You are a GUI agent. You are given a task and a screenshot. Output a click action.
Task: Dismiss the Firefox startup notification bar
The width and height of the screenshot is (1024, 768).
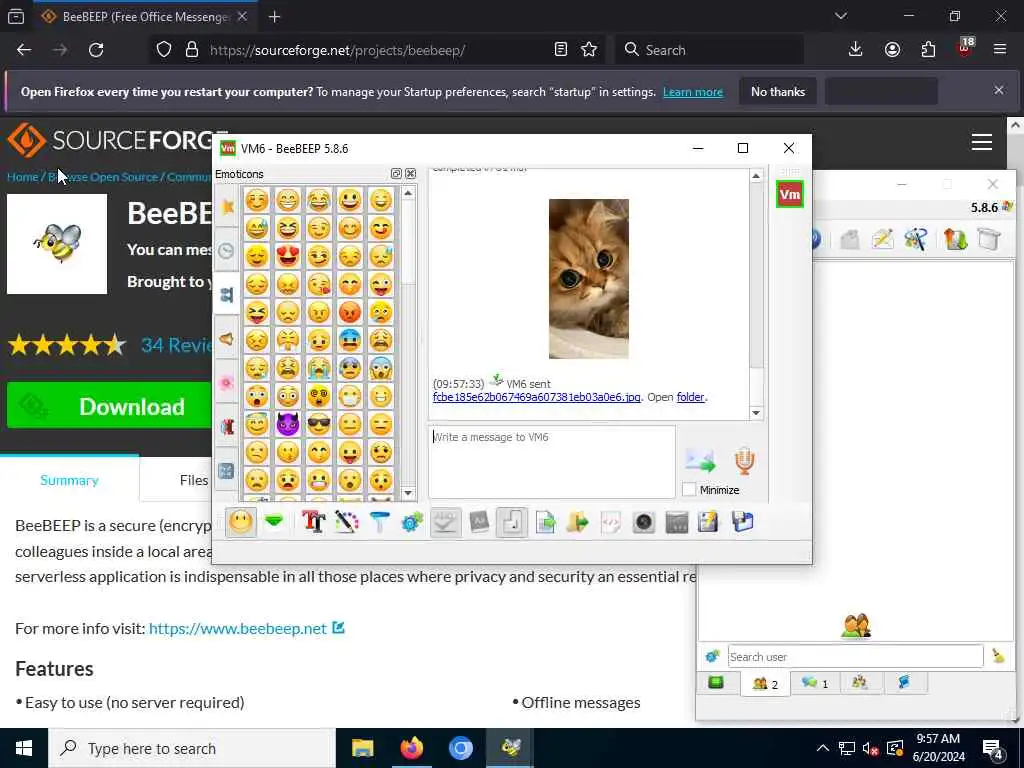(x=999, y=90)
